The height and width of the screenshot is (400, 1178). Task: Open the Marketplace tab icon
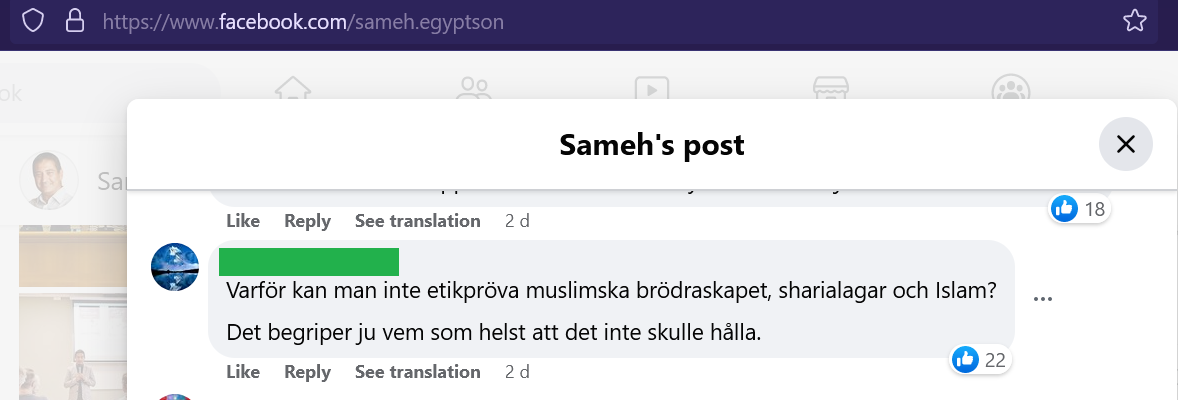pos(830,90)
